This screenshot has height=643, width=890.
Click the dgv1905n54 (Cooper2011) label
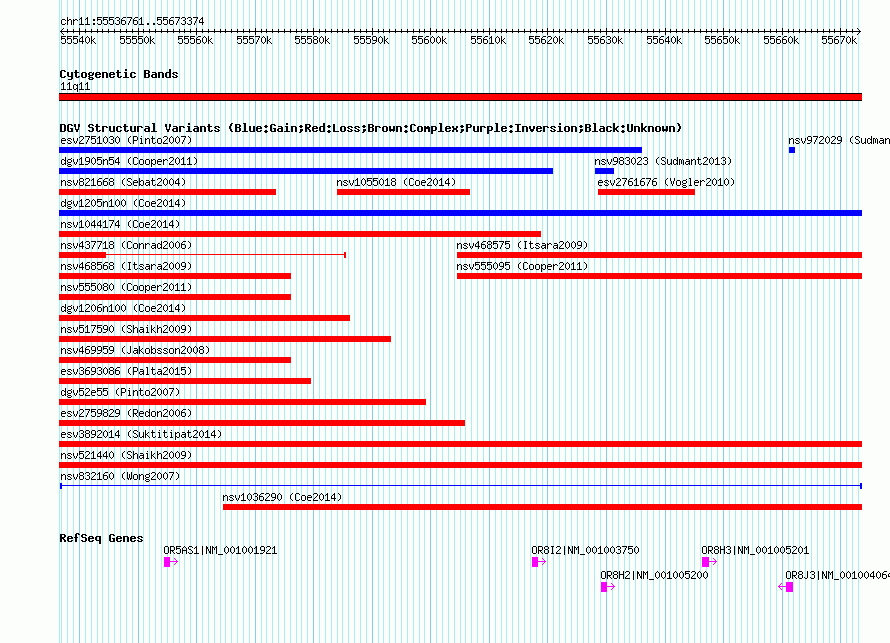click(129, 161)
